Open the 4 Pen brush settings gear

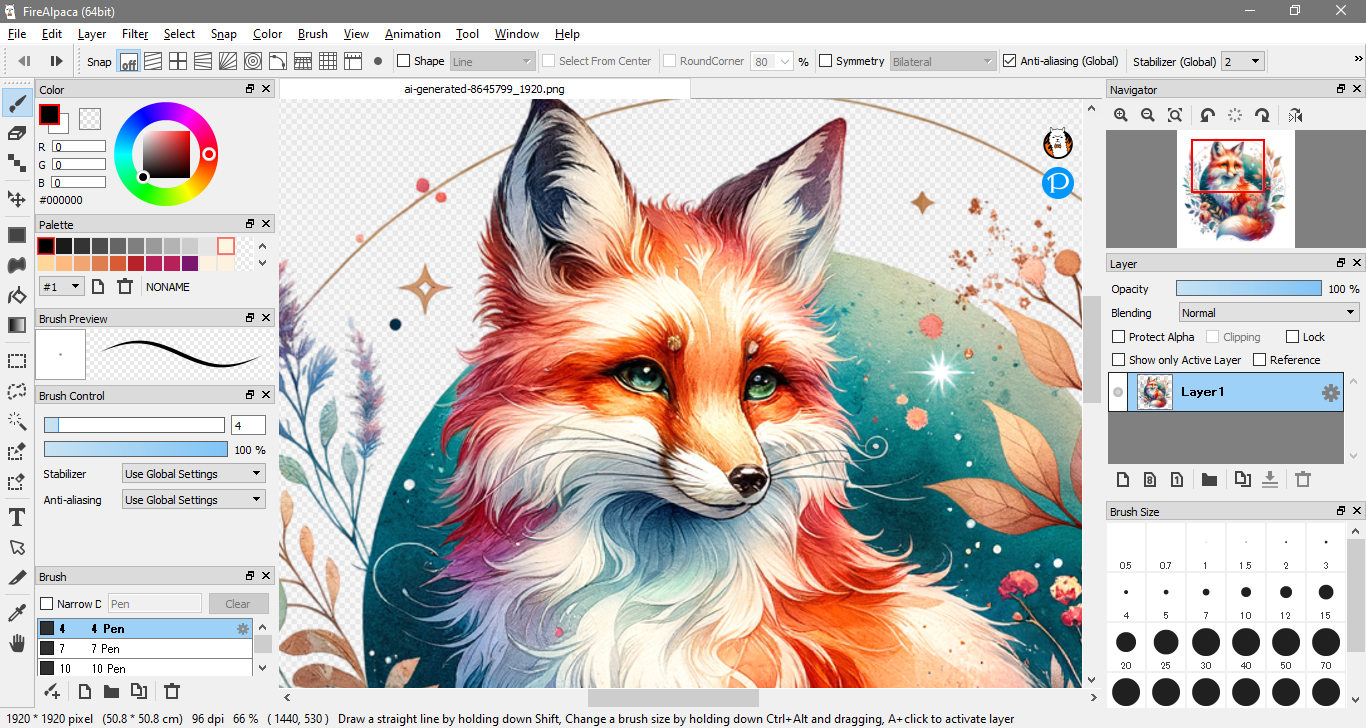click(242, 629)
